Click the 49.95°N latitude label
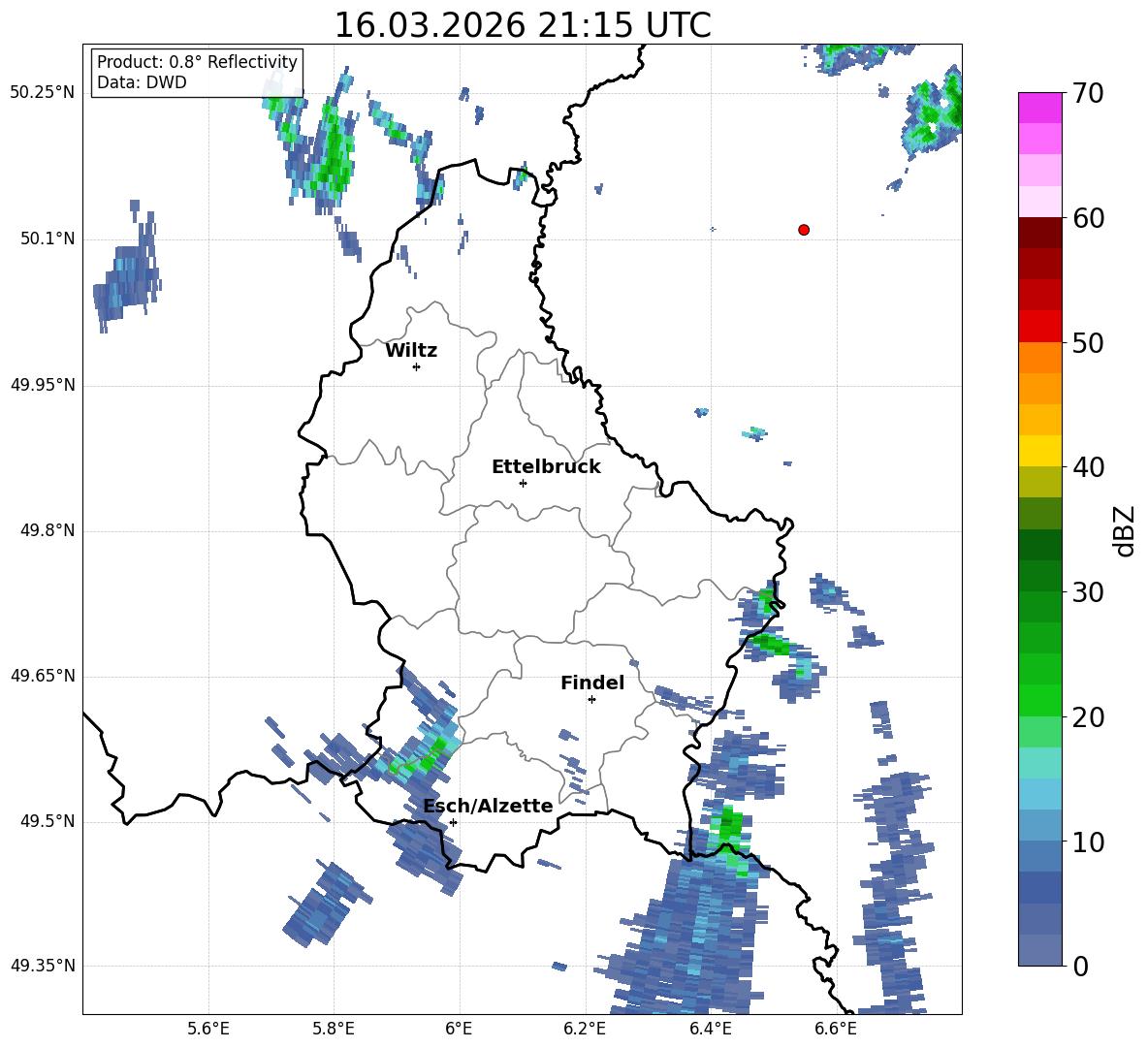The width and height of the screenshot is (1148, 1048). (43, 385)
